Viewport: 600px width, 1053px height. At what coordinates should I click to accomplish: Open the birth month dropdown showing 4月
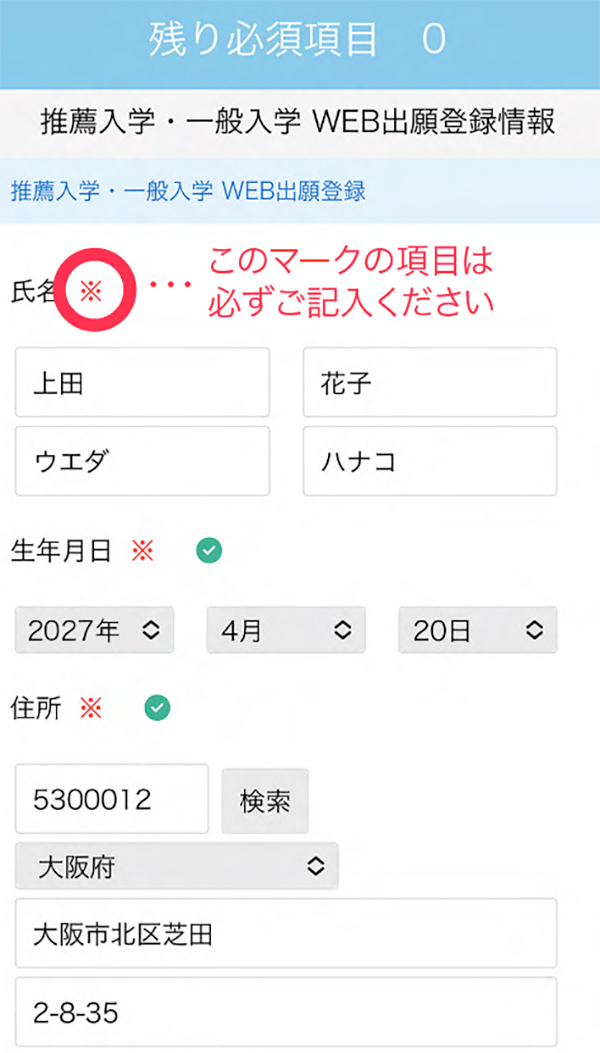285,630
